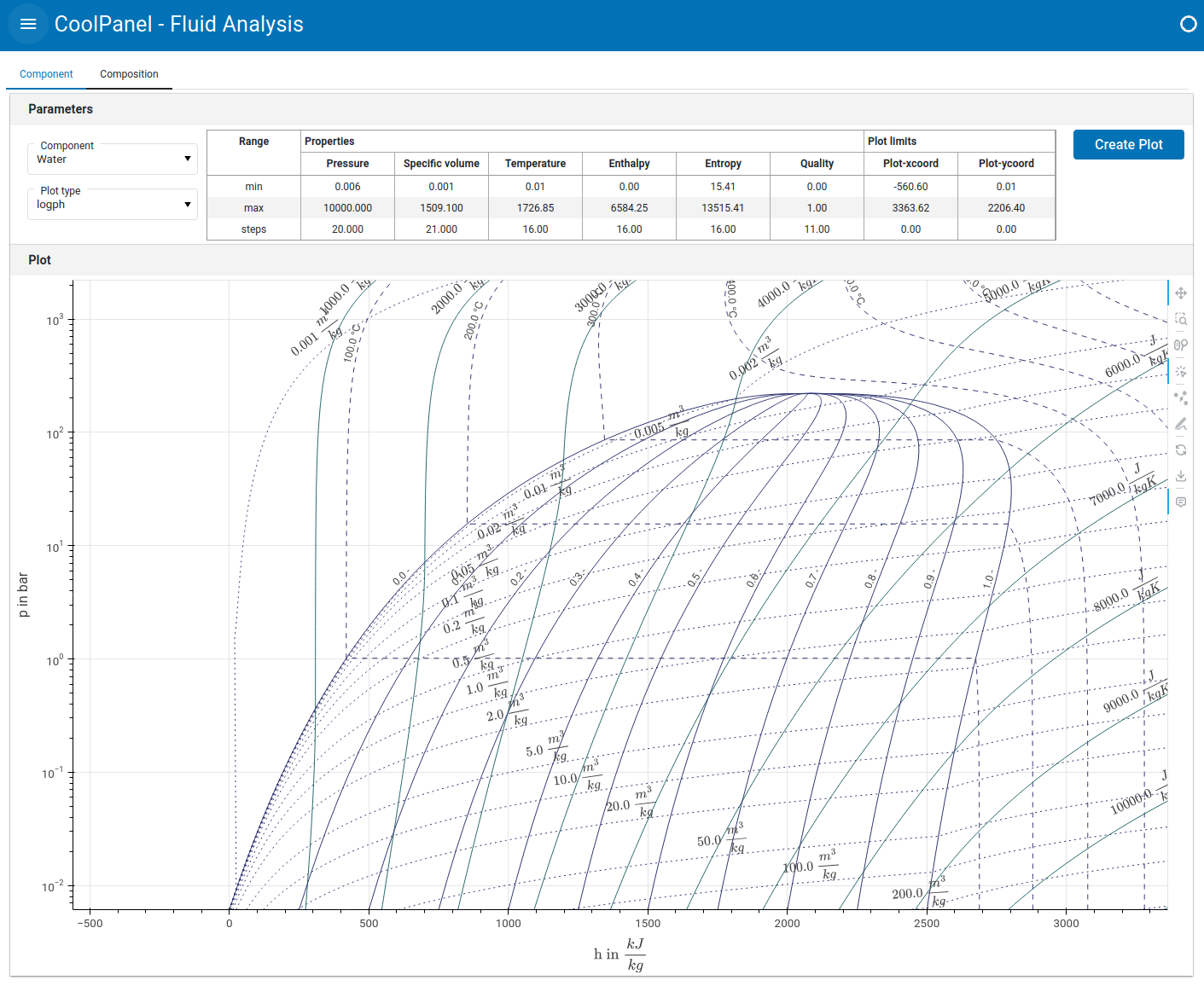Switch to the Composition tab
Screen dimensions: 1204x986
point(129,74)
